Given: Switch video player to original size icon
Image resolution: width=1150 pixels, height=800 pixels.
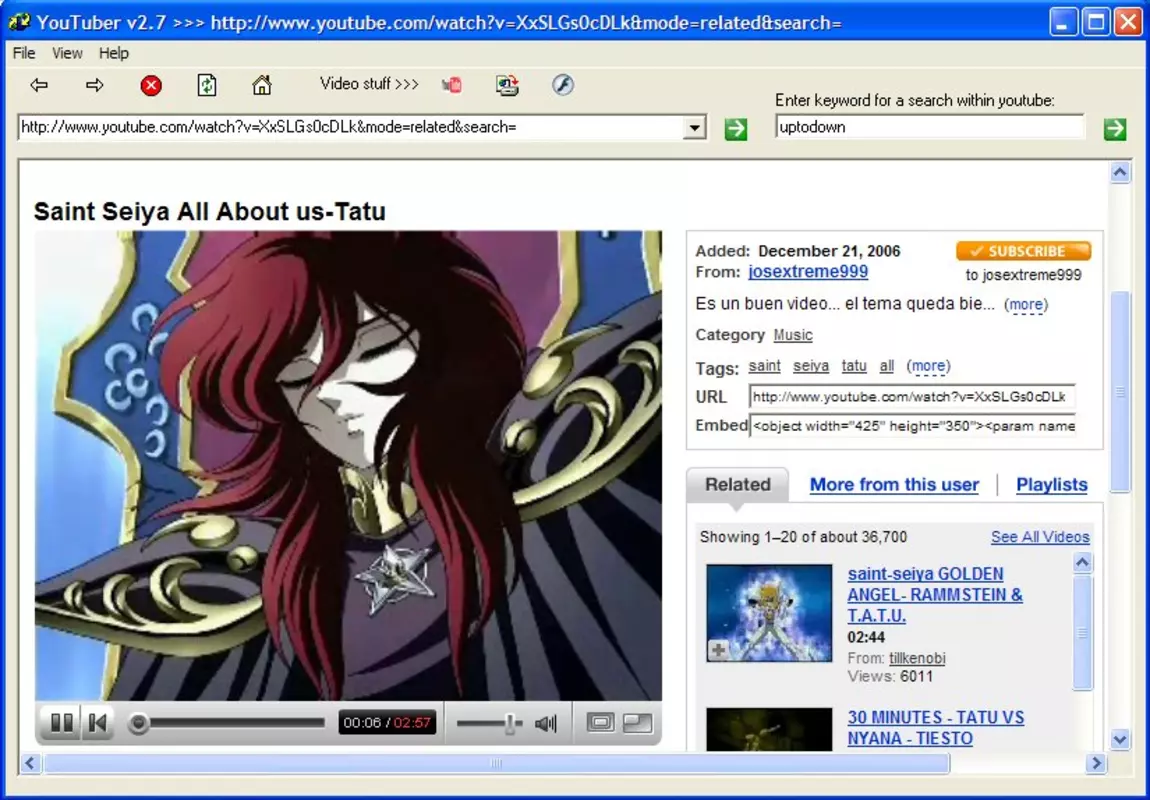Looking at the screenshot, I should [x=600, y=723].
